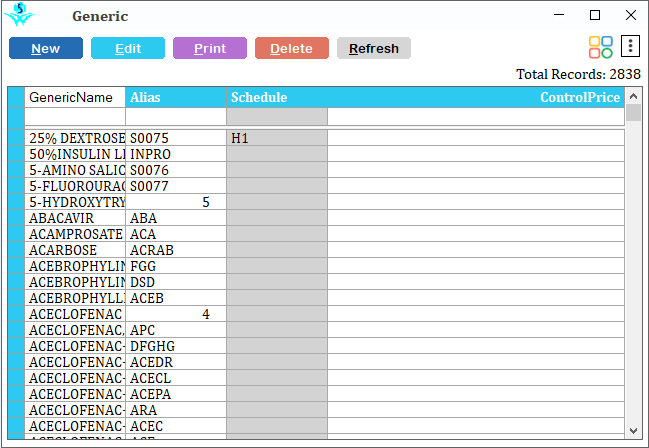Click the Delete button
The width and height of the screenshot is (649, 448).
292,48
